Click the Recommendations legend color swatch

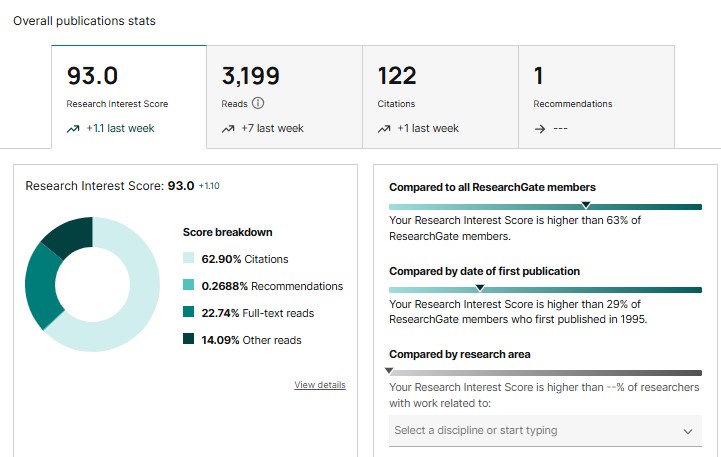coord(189,285)
